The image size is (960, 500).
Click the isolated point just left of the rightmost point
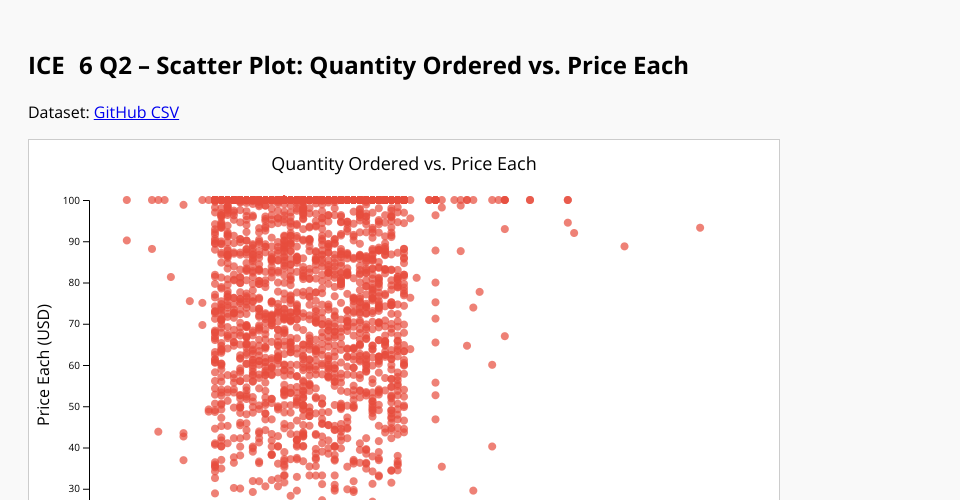pyautogui.click(x=624, y=246)
